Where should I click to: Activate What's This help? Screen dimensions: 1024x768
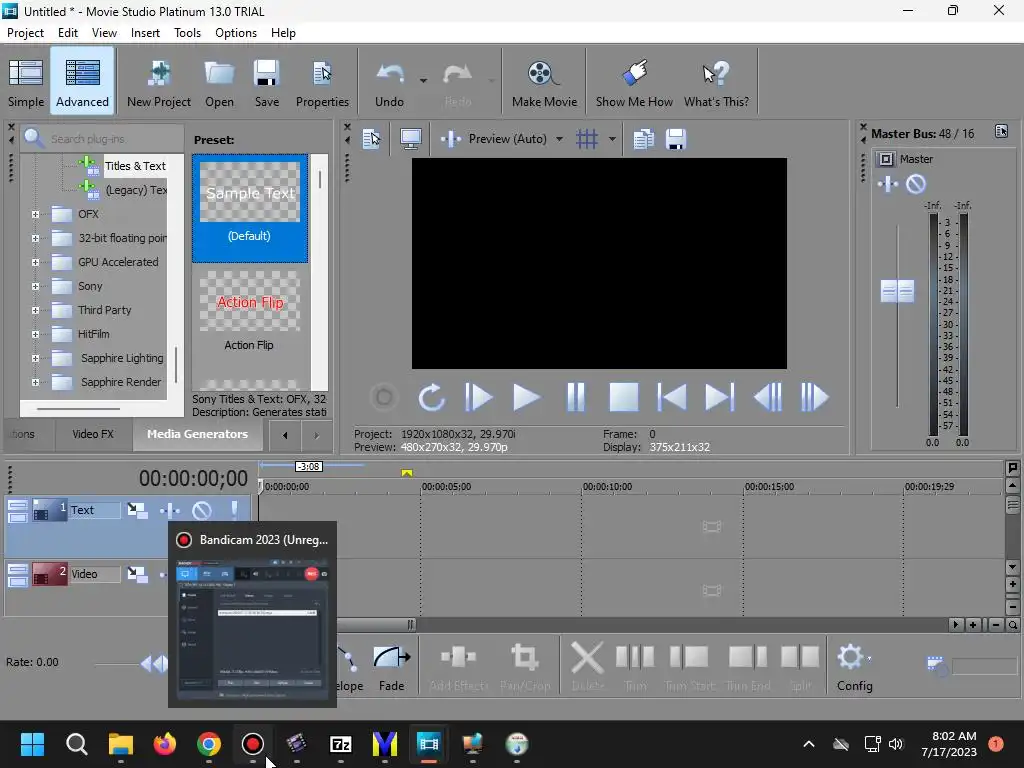[x=716, y=83]
